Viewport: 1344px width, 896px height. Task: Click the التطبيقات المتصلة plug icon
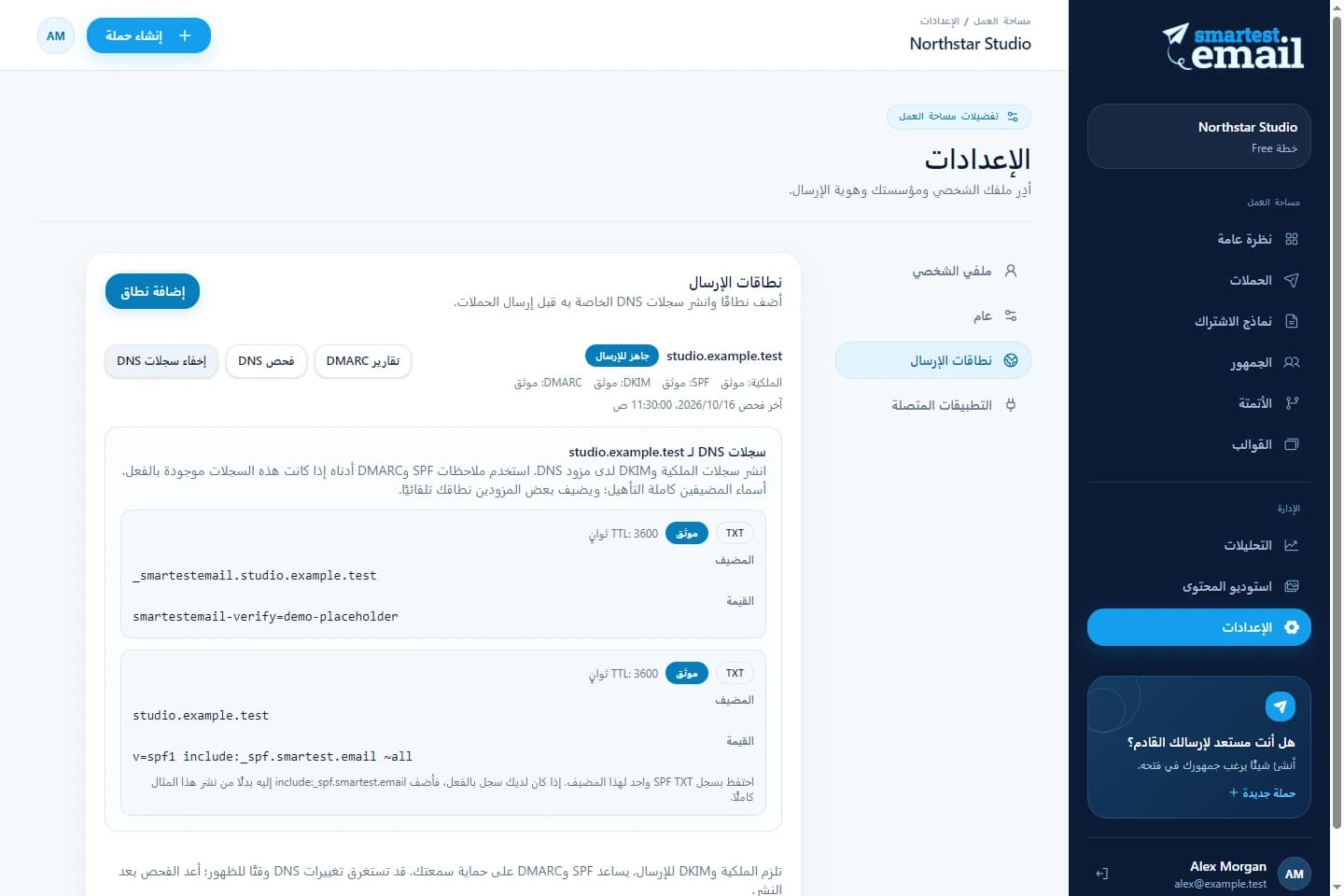pos(1011,405)
